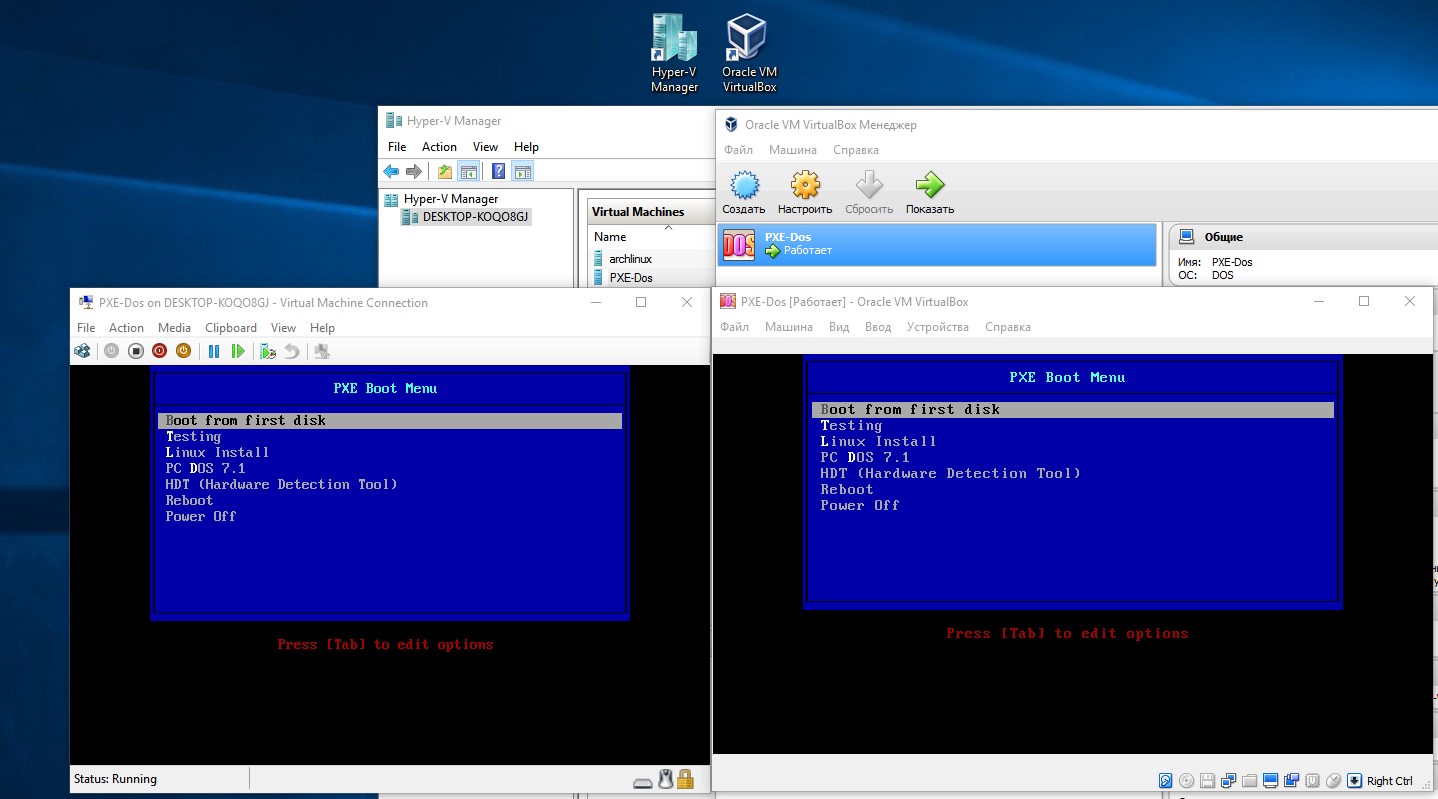
Task: Open Справка menu in VirtualBox Менеджер window
Action: point(855,150)
